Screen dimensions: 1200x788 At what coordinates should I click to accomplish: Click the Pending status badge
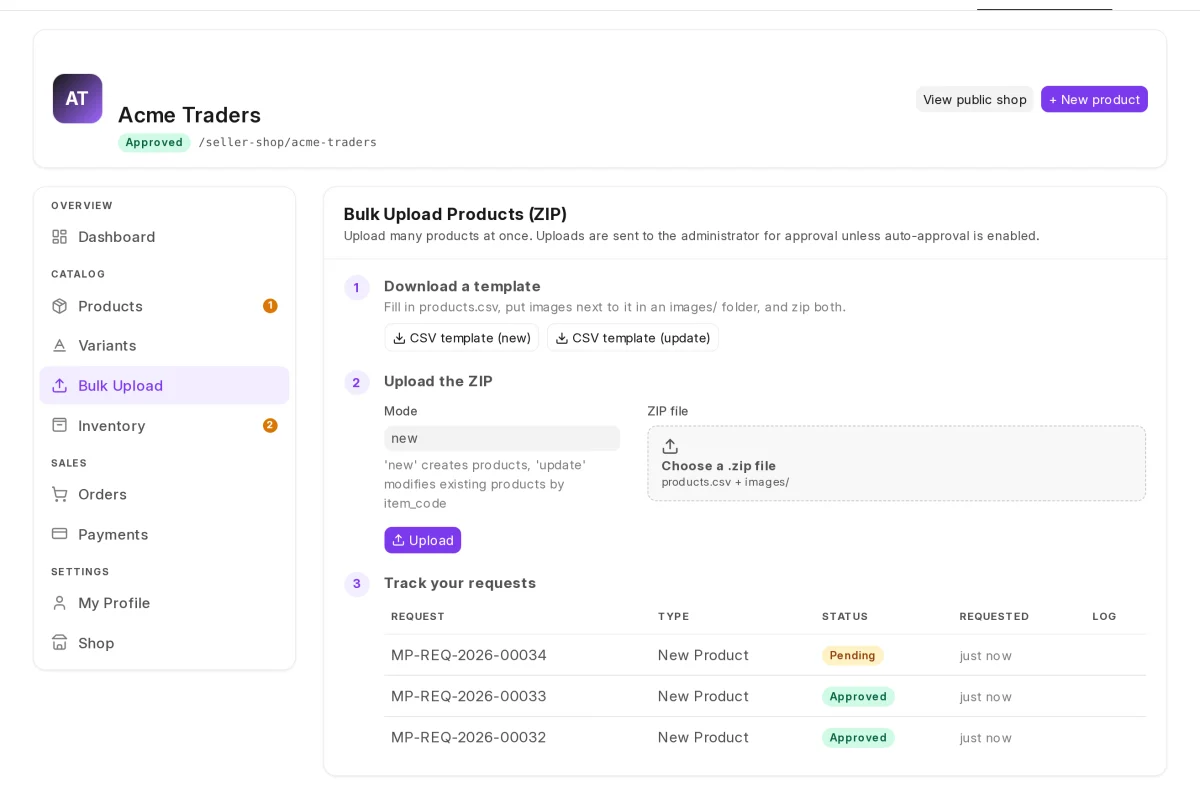[x=853, y=655]
